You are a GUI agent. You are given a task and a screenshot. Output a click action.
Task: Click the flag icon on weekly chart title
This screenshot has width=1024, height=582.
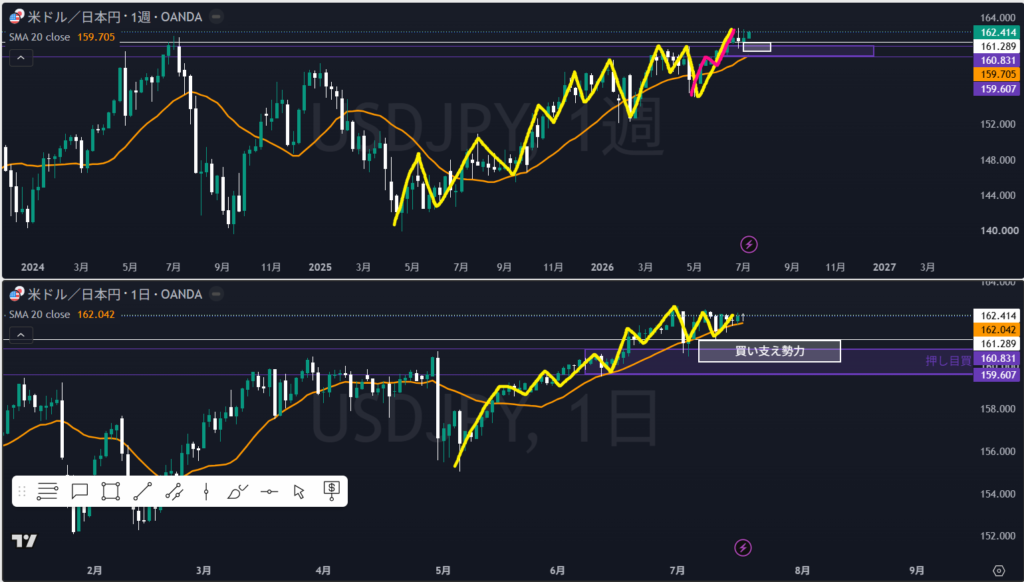[16, 17]
